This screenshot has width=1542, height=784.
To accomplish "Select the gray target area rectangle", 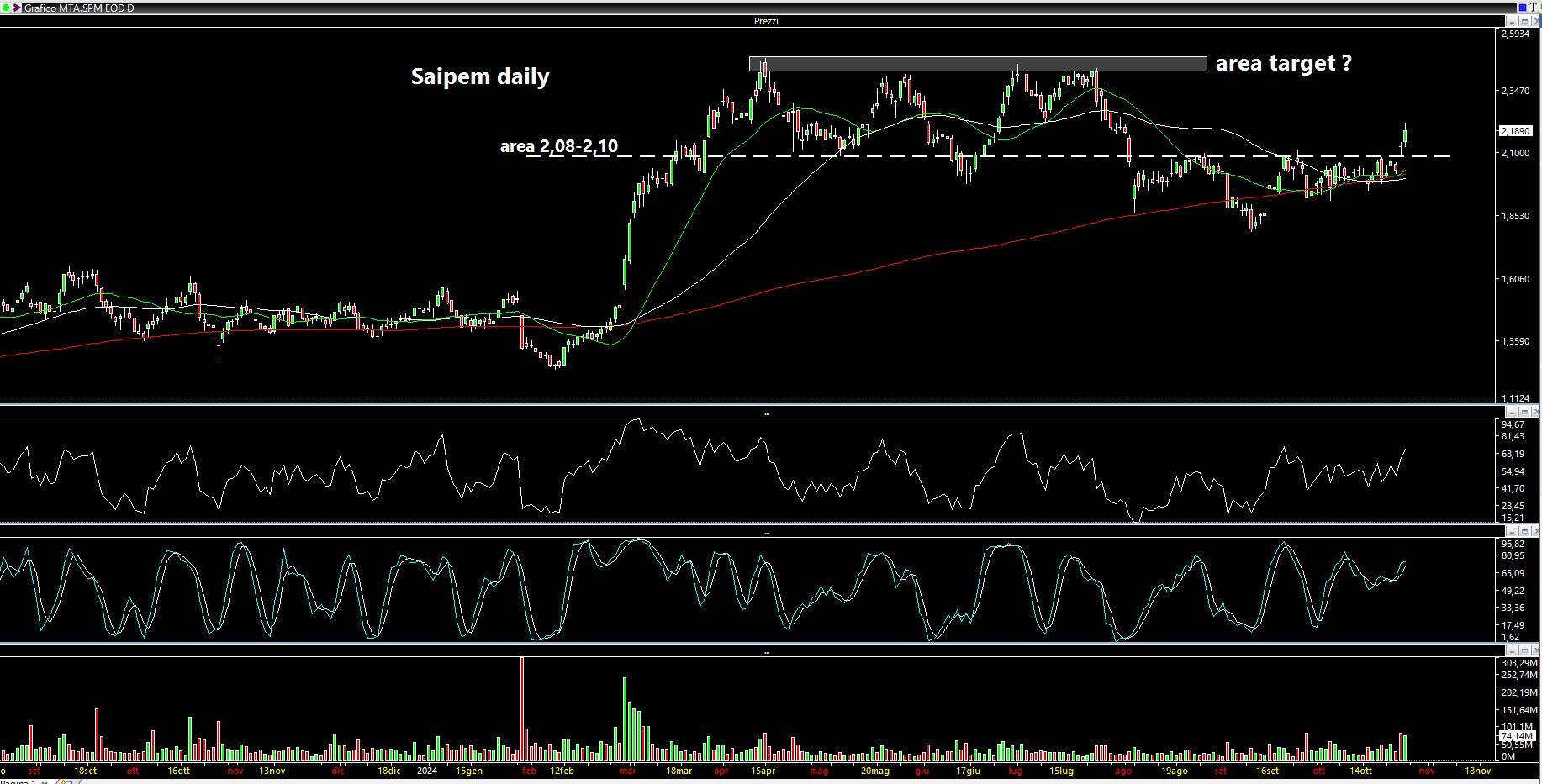I will click(x=978, y=64).
